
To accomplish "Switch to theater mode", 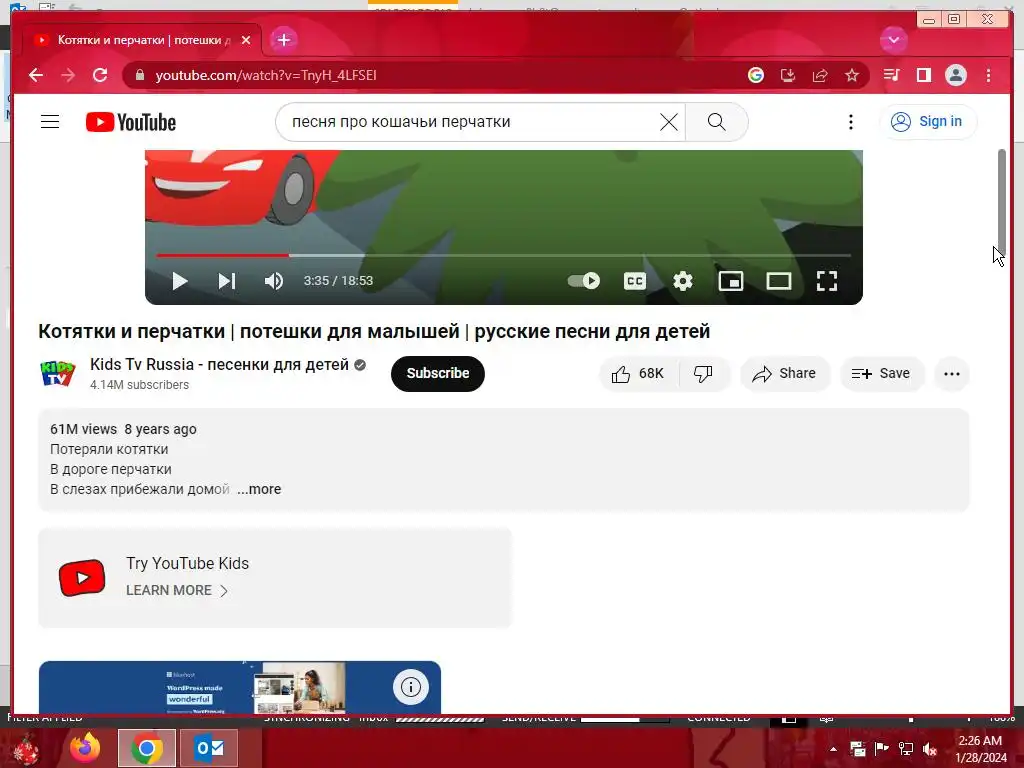I will (x=778, y=281).
